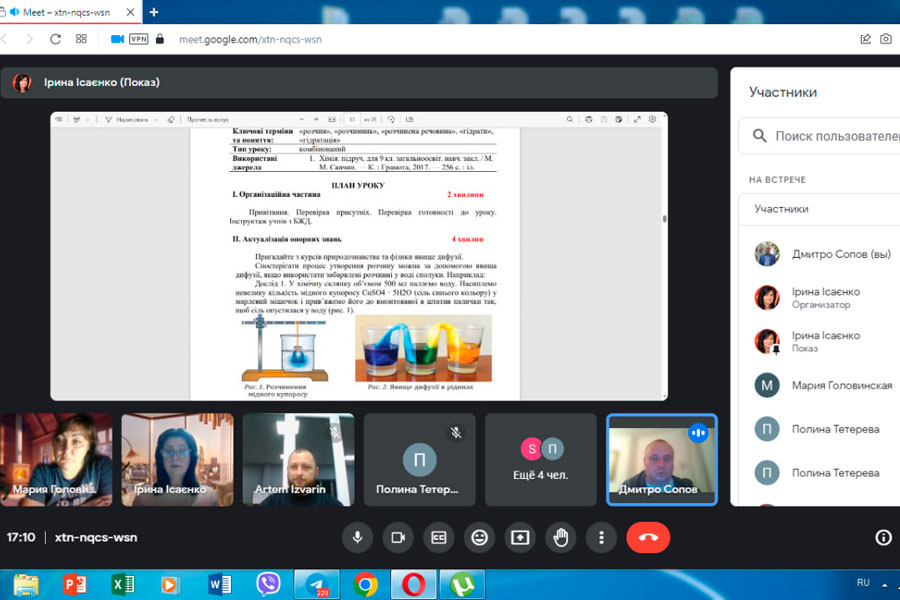Toggle the microphone button in Meet controls
The width and height of the screenshot is (900, 600).
pyautogui.click(x=357, y=537)
